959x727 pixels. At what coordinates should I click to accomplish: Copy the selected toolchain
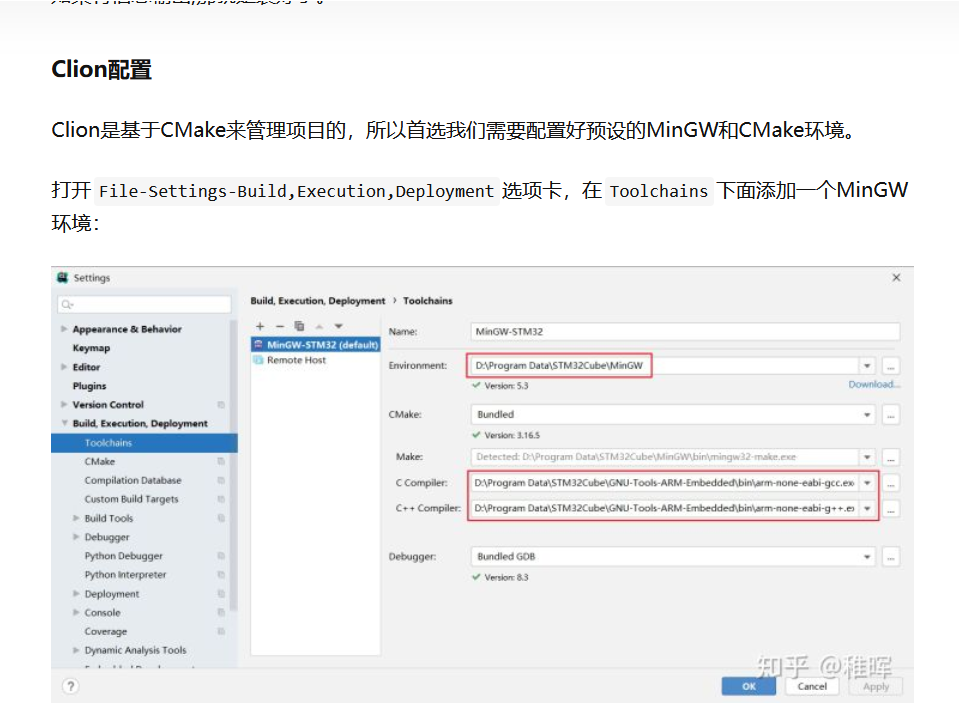(x=299, y=327)
